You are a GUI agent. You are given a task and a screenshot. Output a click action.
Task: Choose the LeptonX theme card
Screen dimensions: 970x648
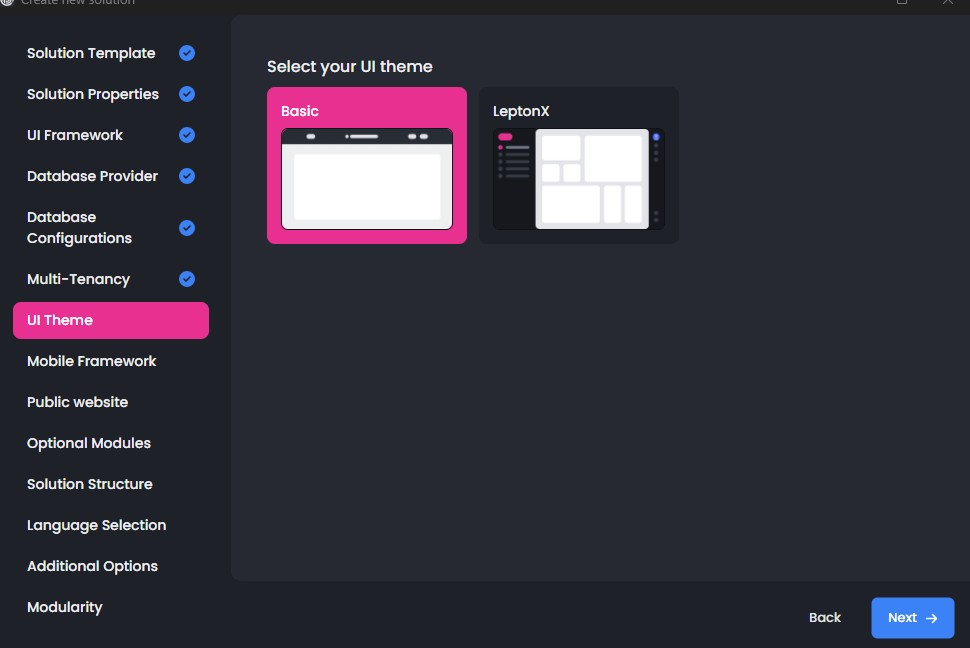pyautogui.click(x=578, y=111)
